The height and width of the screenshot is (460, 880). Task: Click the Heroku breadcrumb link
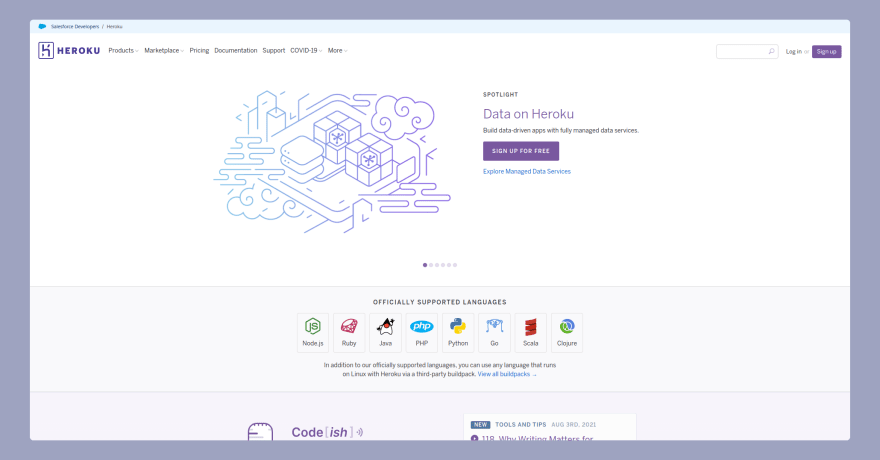[114, 26]
